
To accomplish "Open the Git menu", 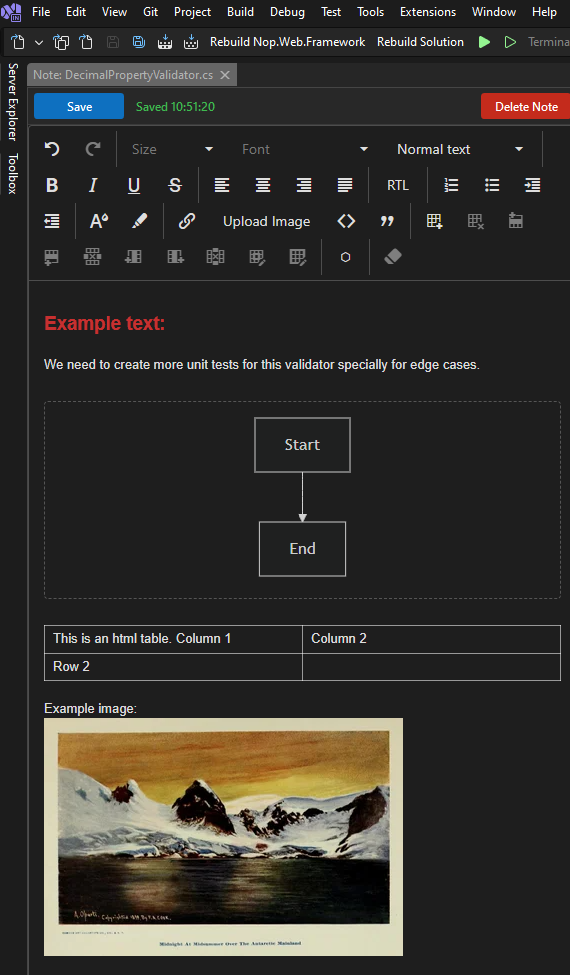I will coord(150,12).
